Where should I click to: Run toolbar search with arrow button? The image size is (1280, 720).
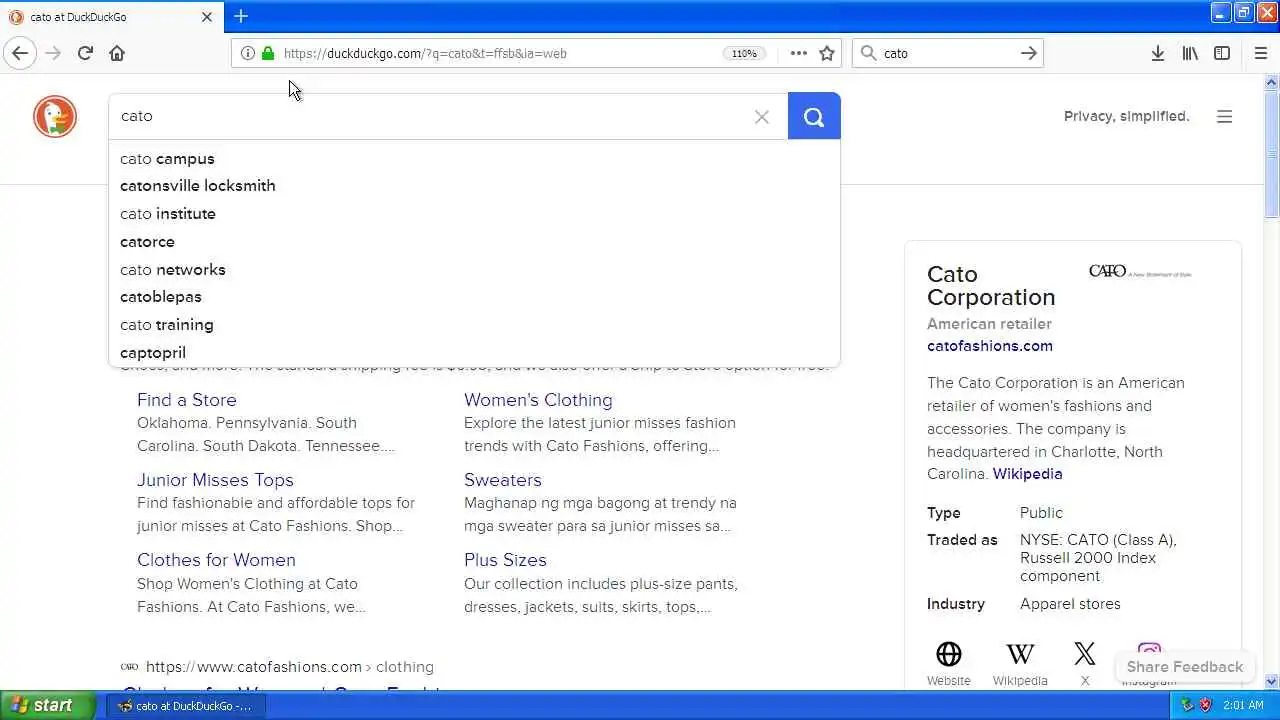[x=1028, y=53]
